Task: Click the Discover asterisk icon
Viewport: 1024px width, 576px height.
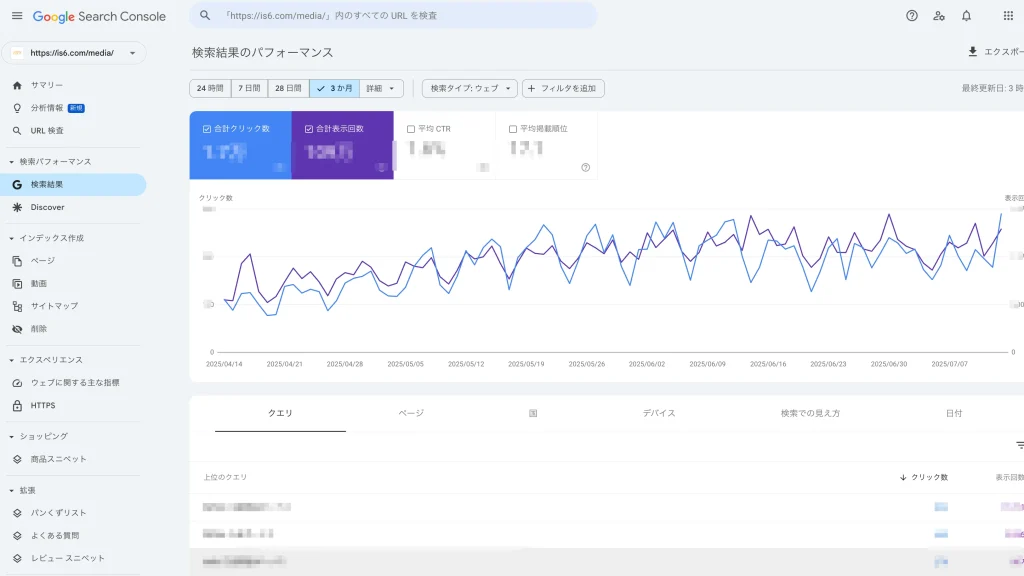Action: click(x=17, y=207)
